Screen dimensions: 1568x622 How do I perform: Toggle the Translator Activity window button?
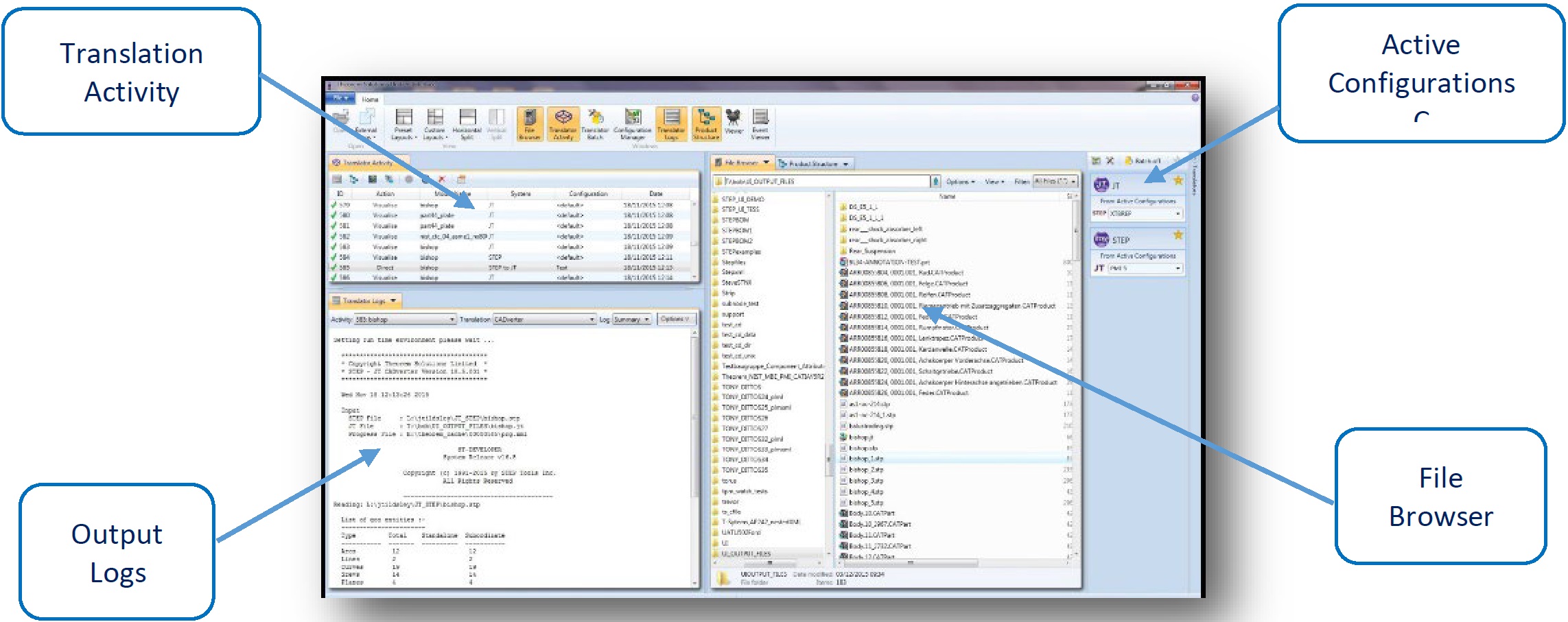[563, 124]
